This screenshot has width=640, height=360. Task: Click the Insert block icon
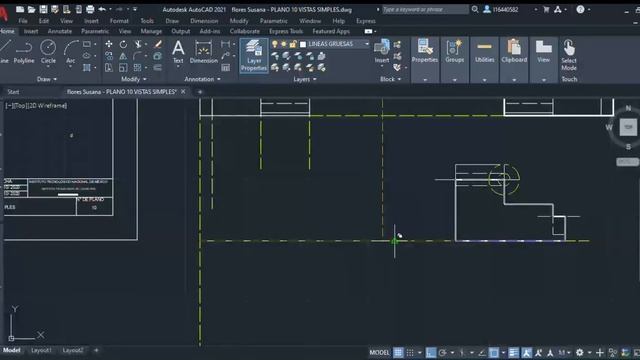click(382, 51)
